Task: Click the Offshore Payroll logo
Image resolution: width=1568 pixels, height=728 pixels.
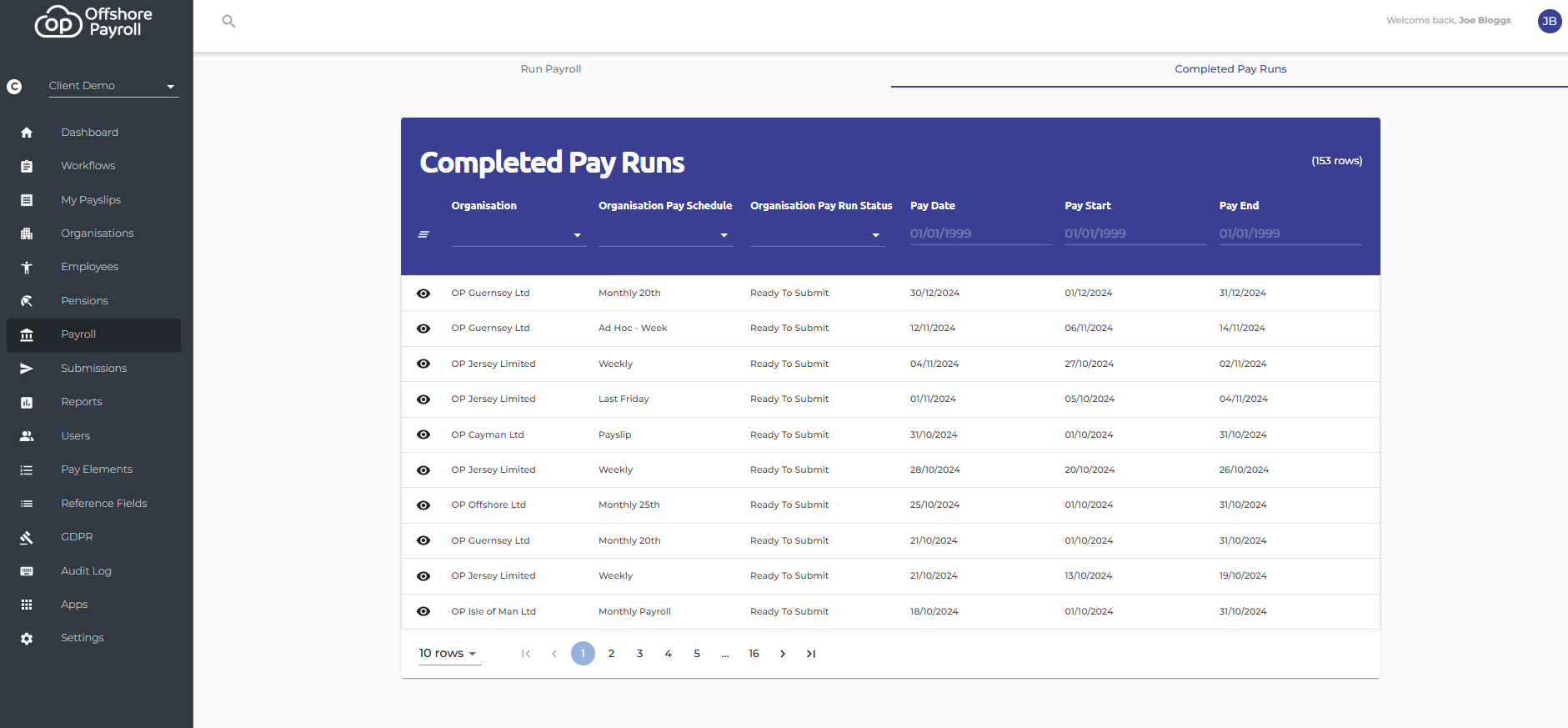Action: [x=93, y=22]
